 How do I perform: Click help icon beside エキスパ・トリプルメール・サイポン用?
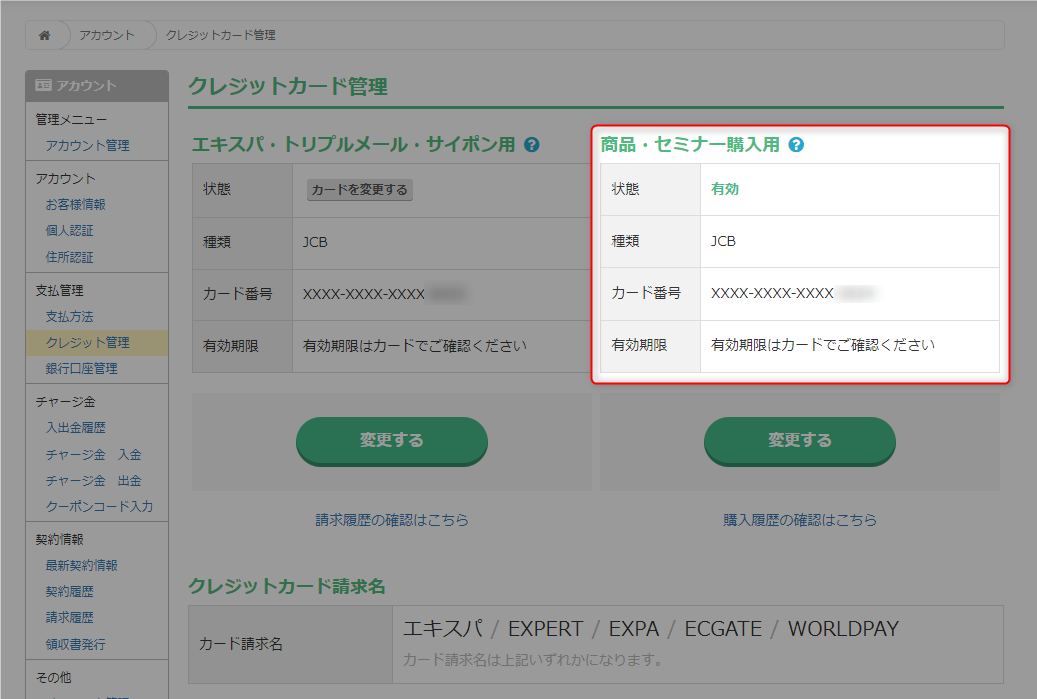[x=532, y=145]
